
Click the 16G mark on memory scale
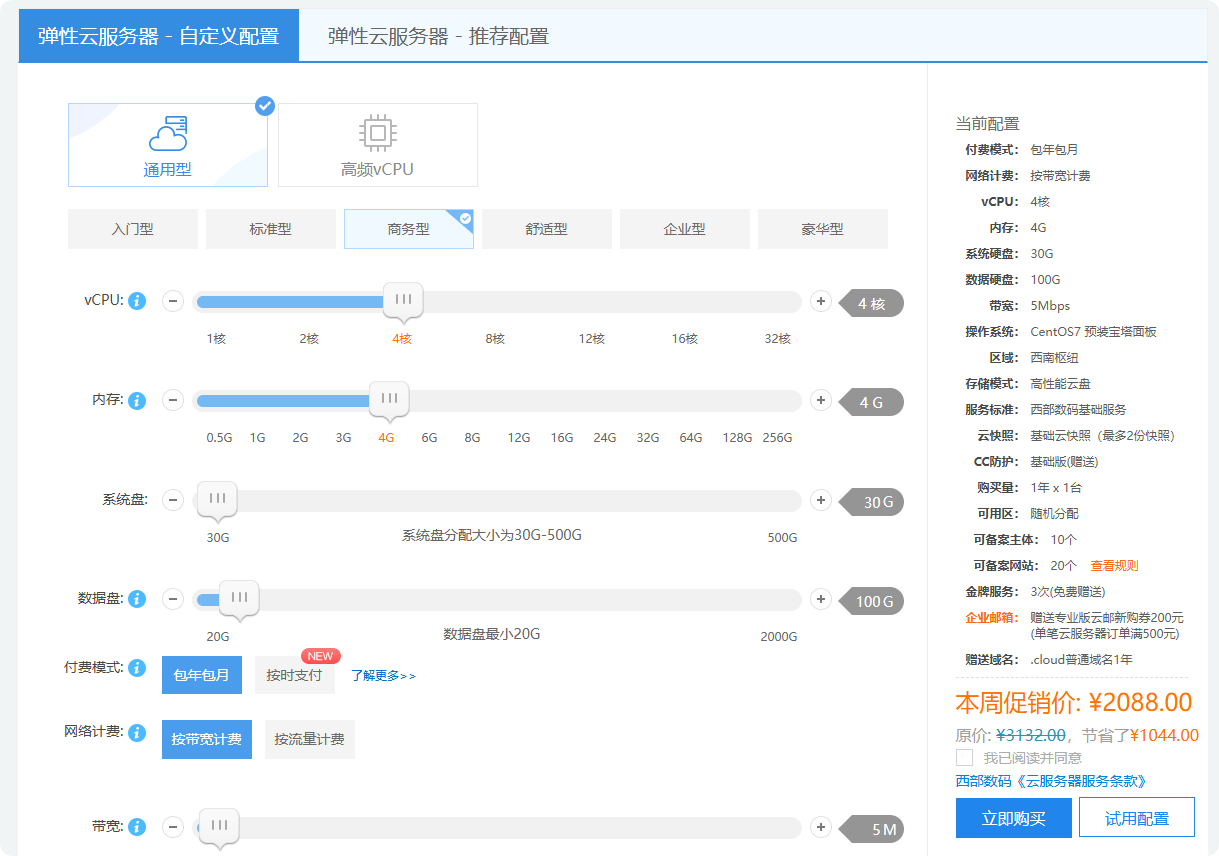(562, 438)
